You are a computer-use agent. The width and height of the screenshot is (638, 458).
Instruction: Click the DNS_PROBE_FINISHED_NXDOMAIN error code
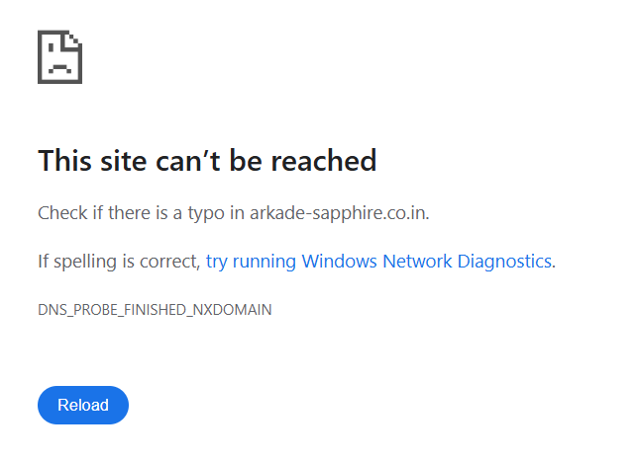tap(155, 310)
